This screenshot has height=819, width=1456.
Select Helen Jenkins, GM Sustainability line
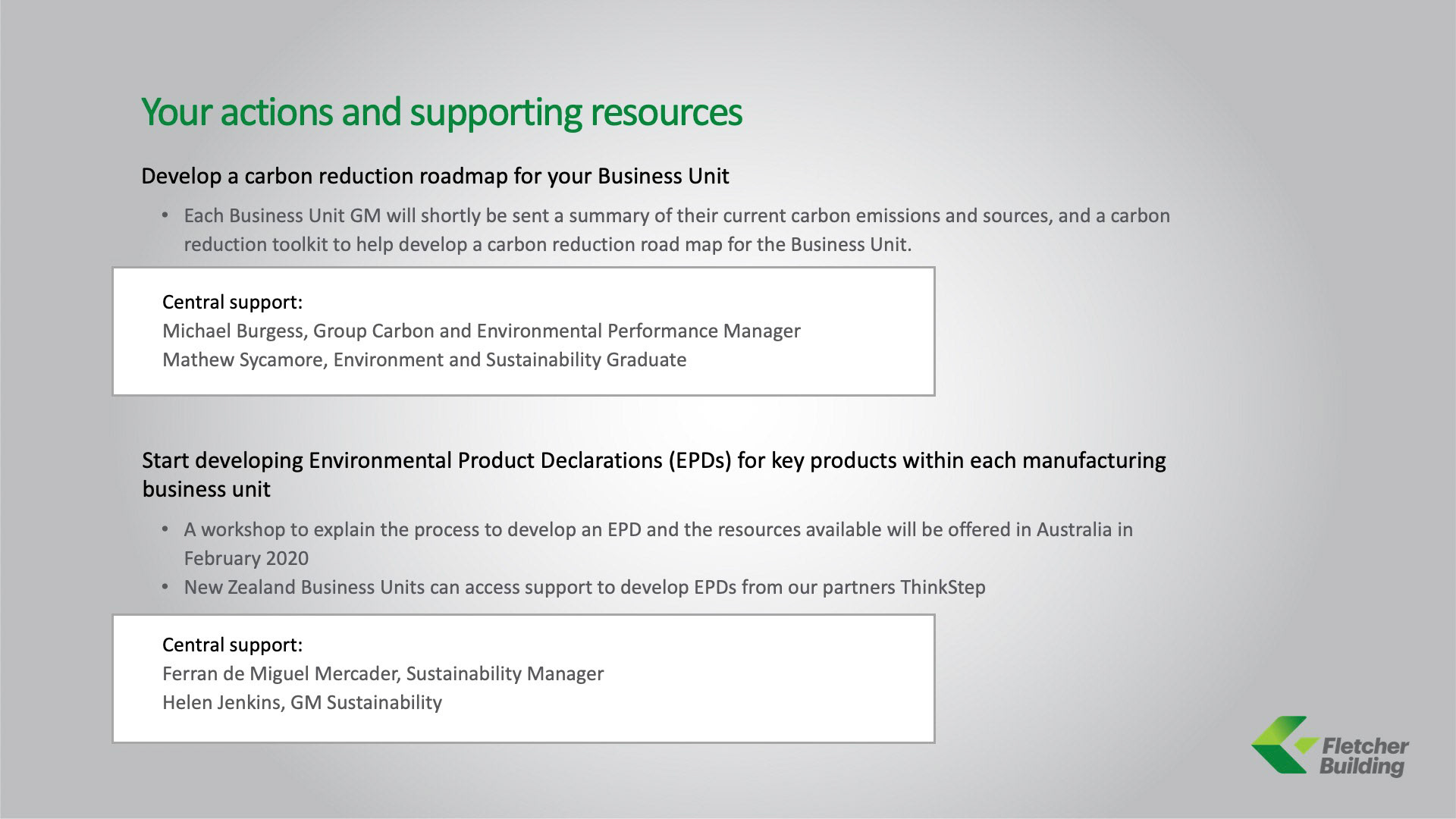pos(302,703)
